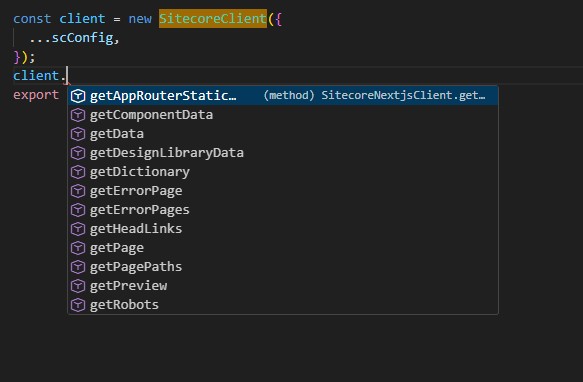The width and height of the screenshot is (583, 382).
Task: Click the export keyword
Action: [36, 94]
